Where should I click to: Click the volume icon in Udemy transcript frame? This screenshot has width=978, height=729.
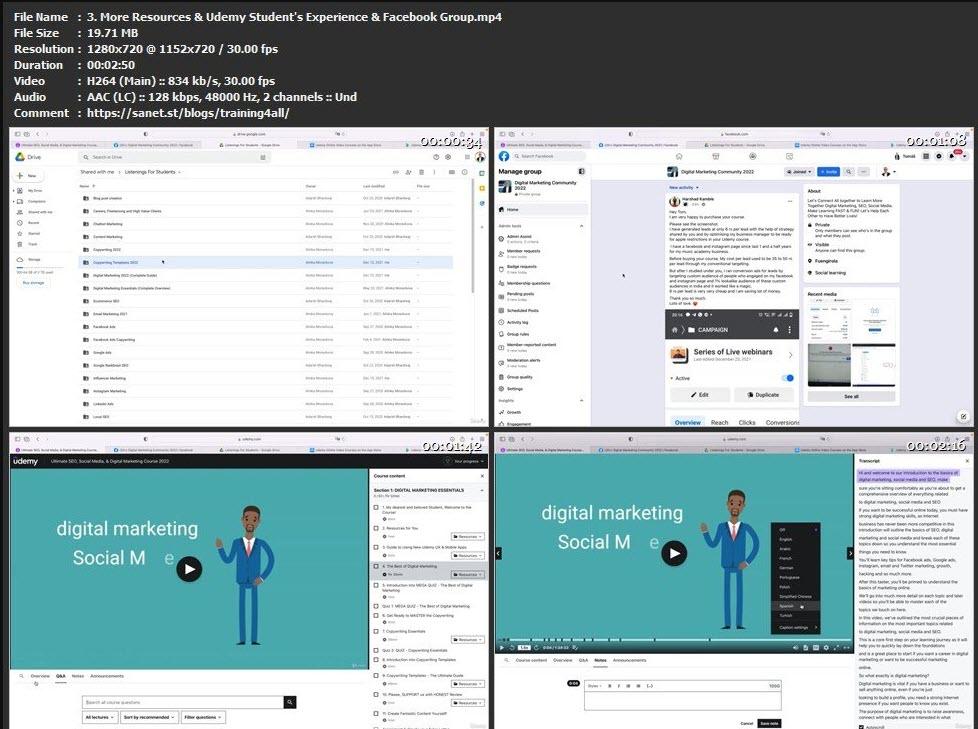795,648
